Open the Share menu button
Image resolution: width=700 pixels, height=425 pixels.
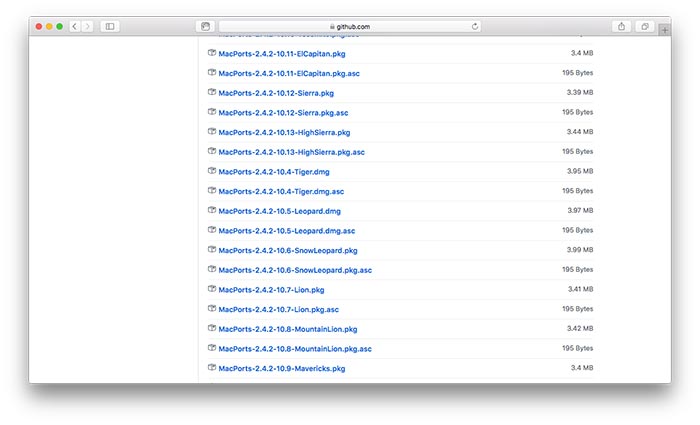point(621,27)
